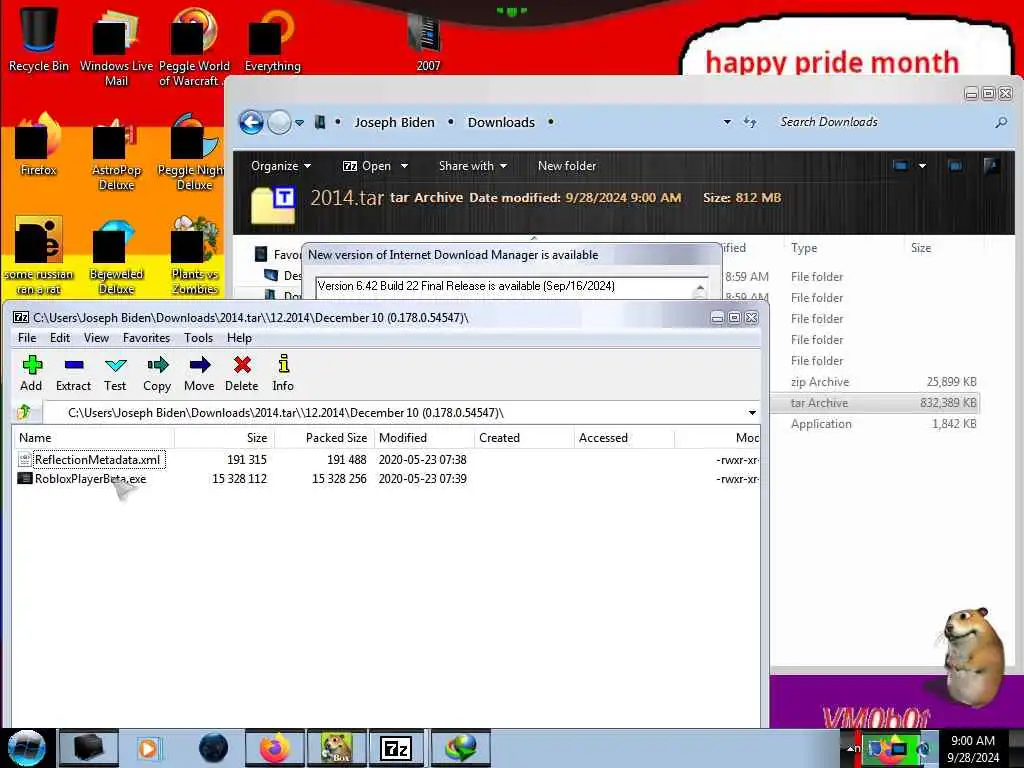Image resolution: width=1024 pixels, height=768 pixels.
Task: Click the Explorer refresh button
Action: click(x=750, y=122)
